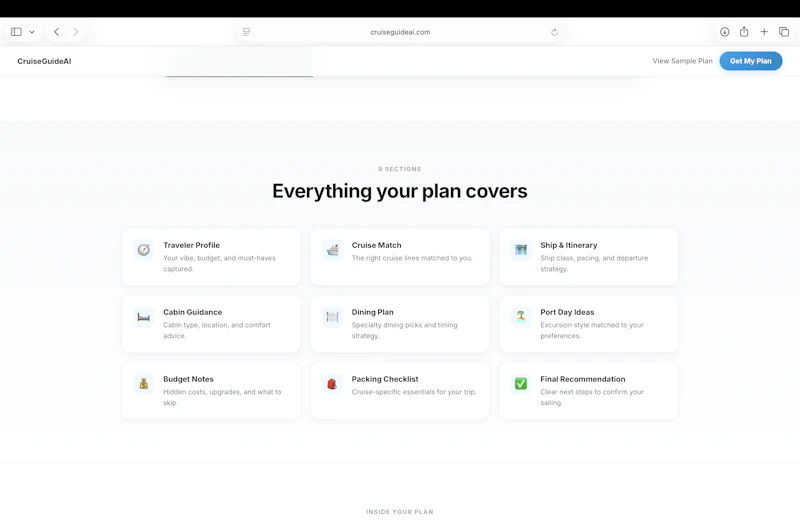Click 'Cruise-specific essentials for your trip.' text

tap(414, 392)
